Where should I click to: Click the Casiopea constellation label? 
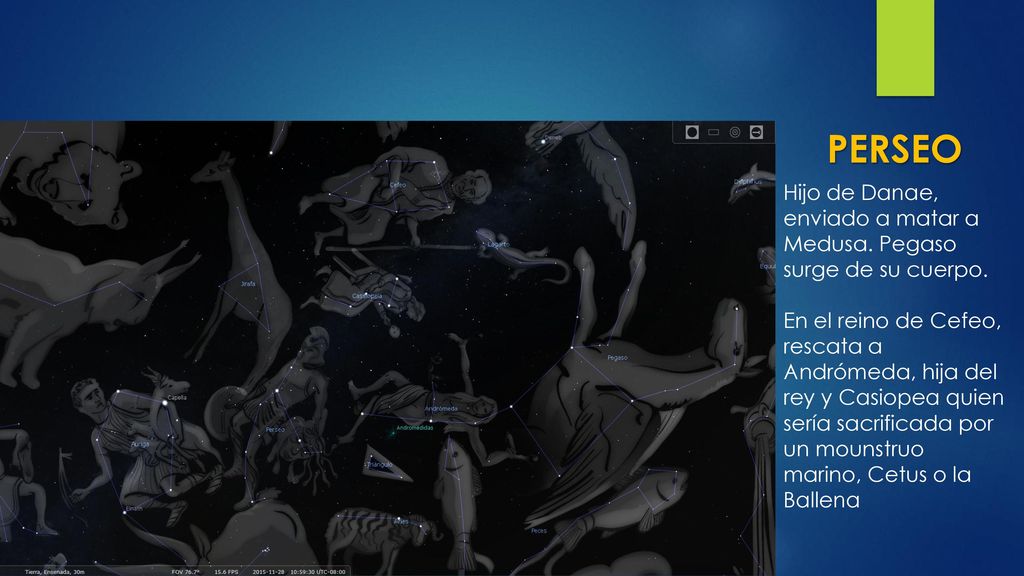(366, 296)
